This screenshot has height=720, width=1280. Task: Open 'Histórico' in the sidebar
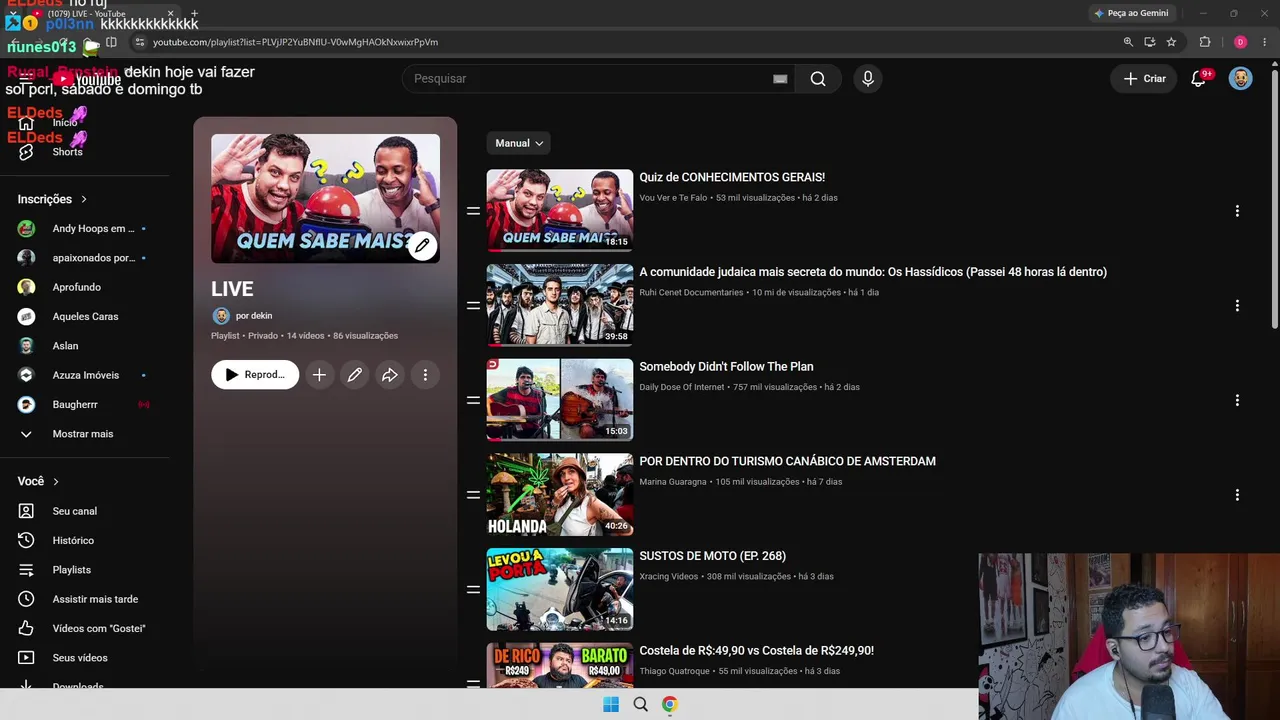click(x=84, y=540)
